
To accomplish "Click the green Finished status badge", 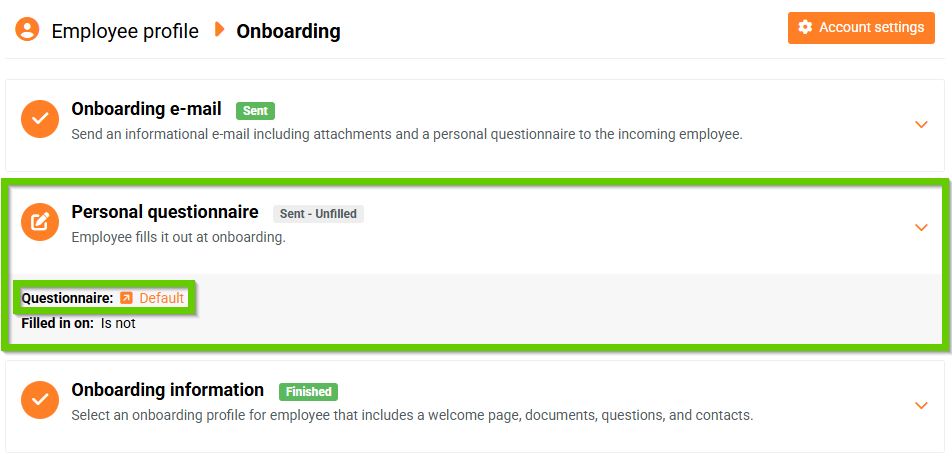I will [x=308, y=392].
